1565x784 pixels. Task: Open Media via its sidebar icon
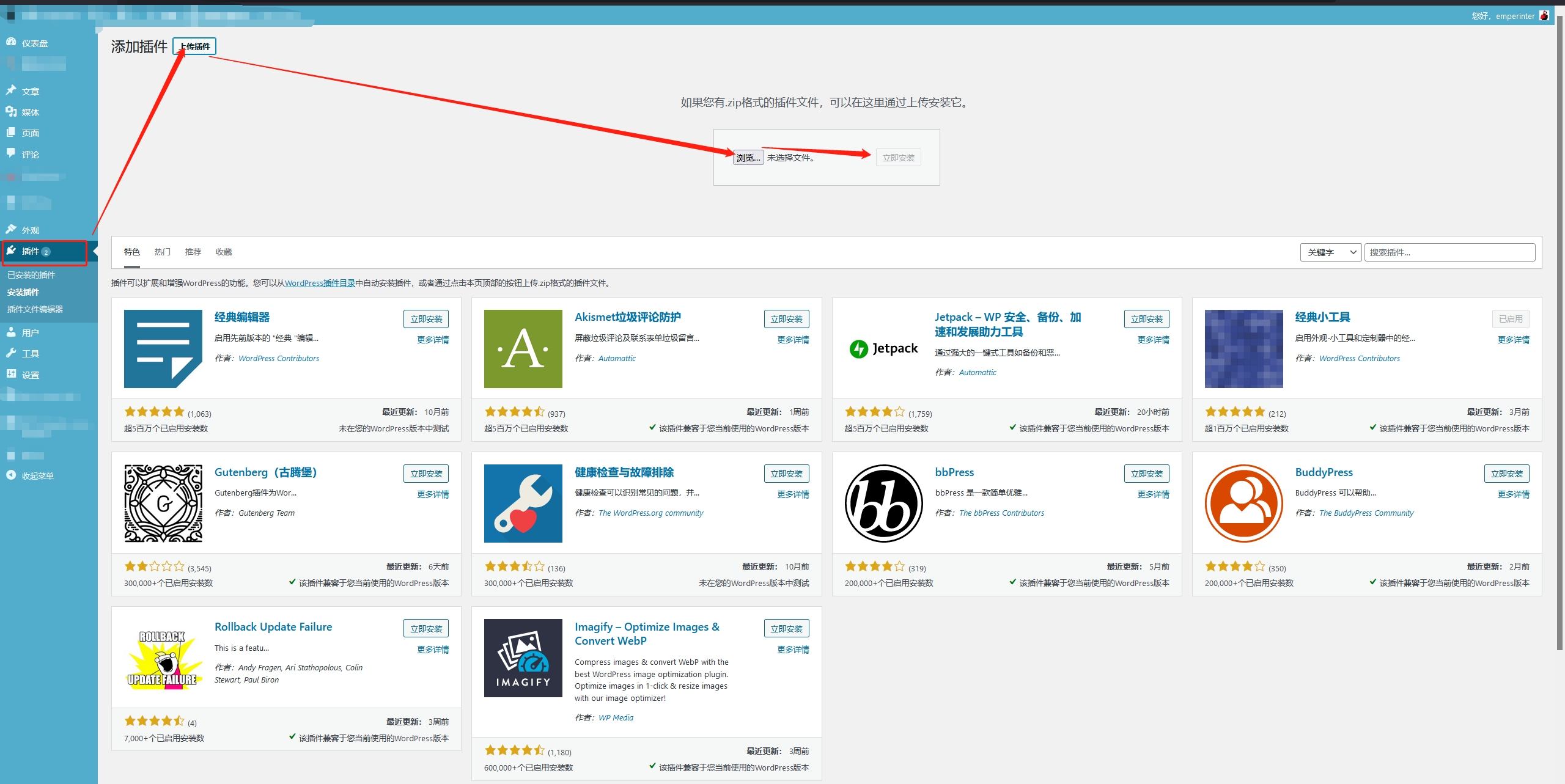pyautogui.click(x=11, y=111)
